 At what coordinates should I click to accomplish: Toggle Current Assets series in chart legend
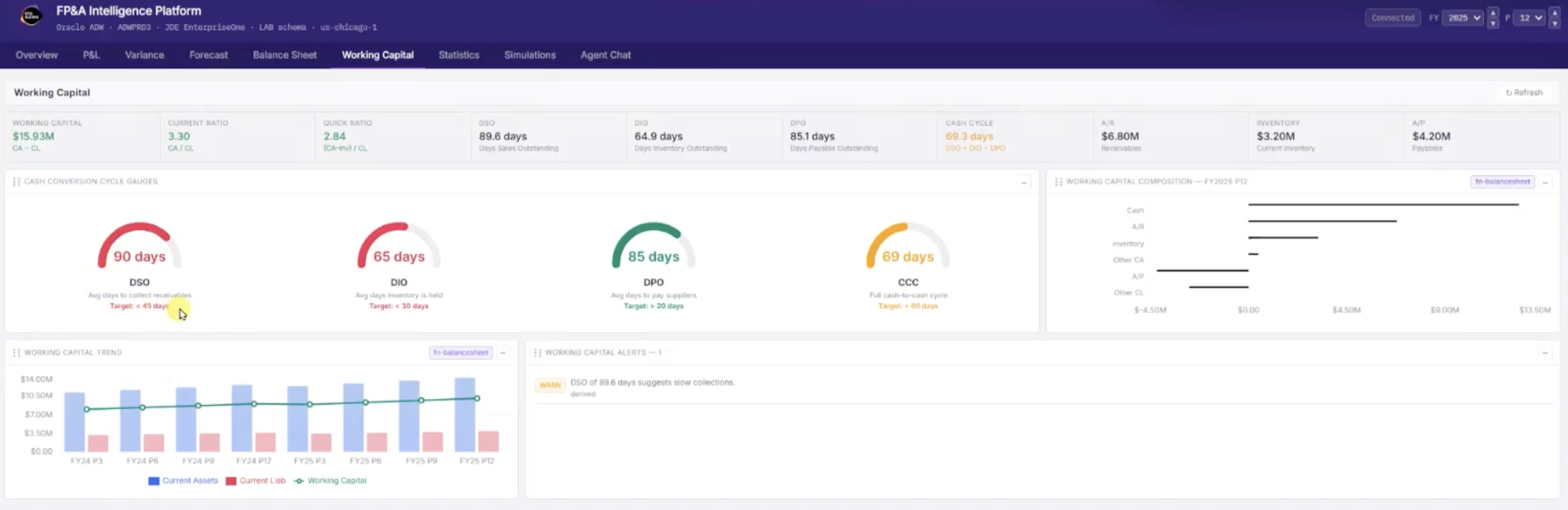[183, 481]
